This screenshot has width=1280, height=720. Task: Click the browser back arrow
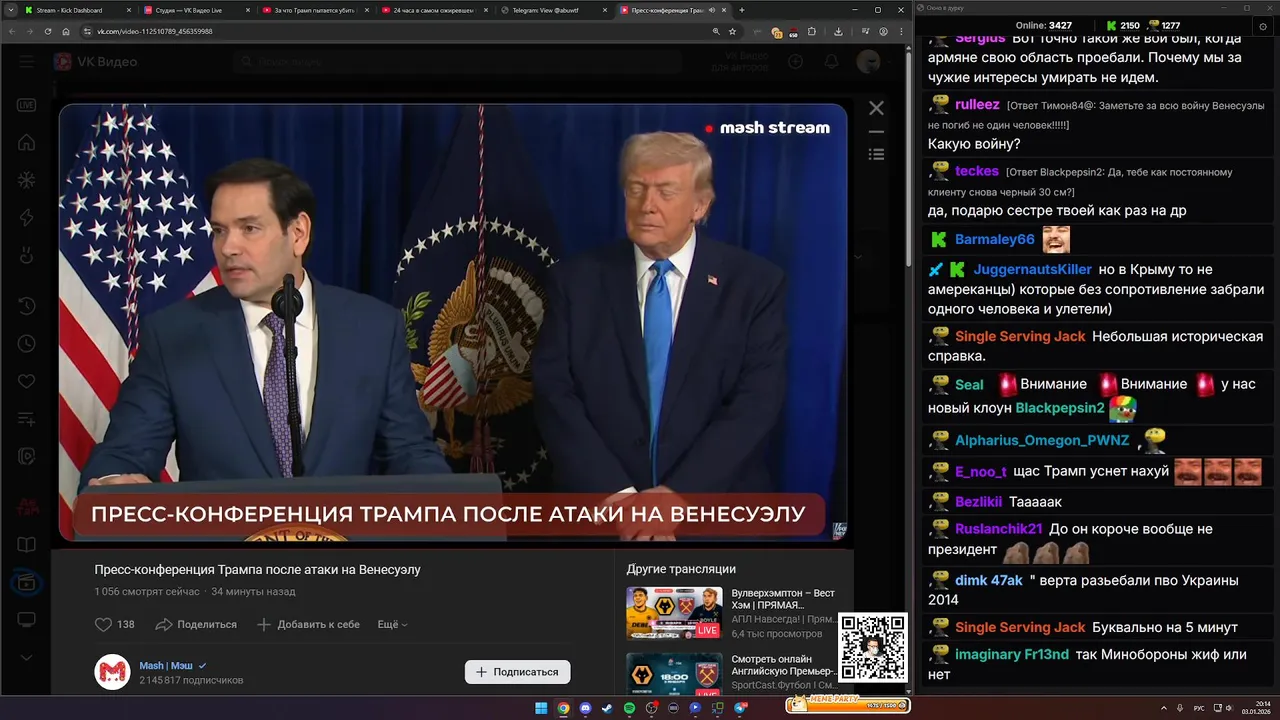(x=11, y=31)
